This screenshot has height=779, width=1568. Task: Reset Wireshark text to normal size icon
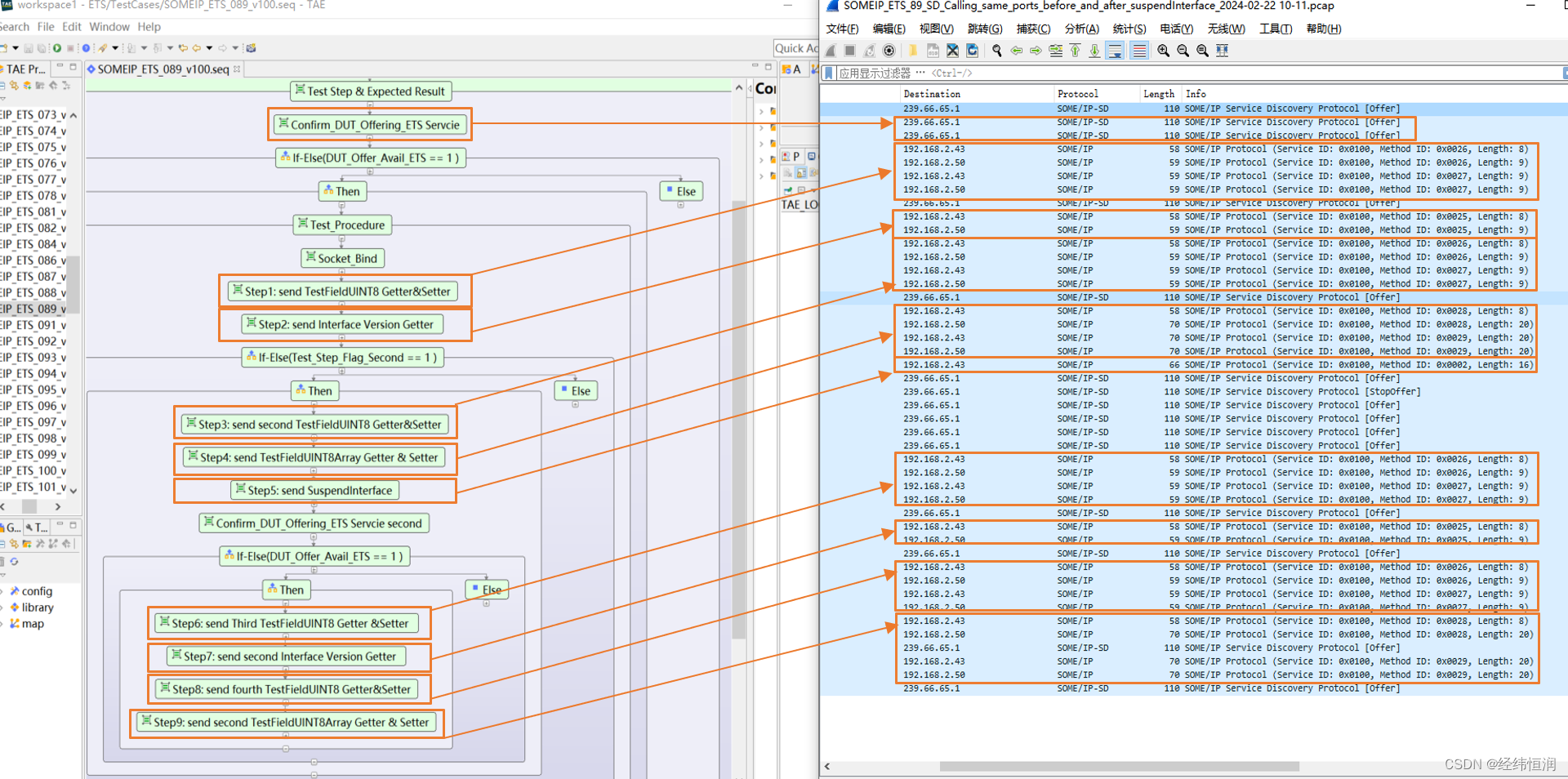click(x=1202, y=51)
